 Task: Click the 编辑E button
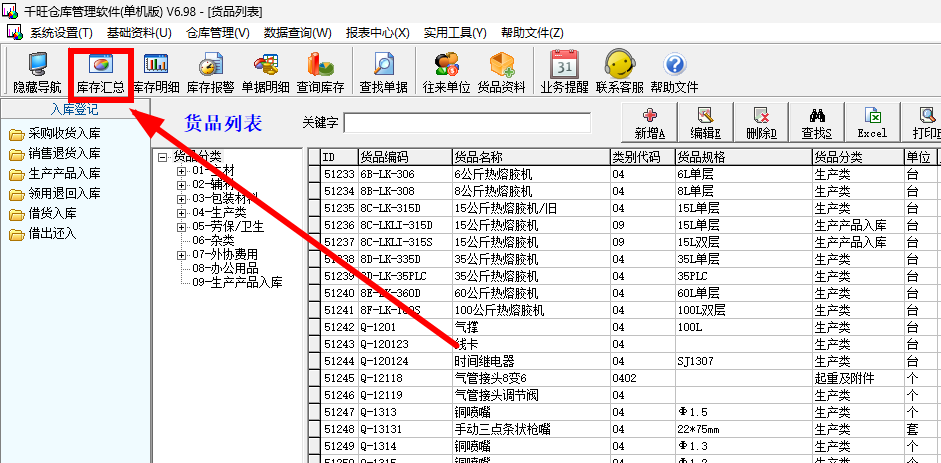click(705, 123)
